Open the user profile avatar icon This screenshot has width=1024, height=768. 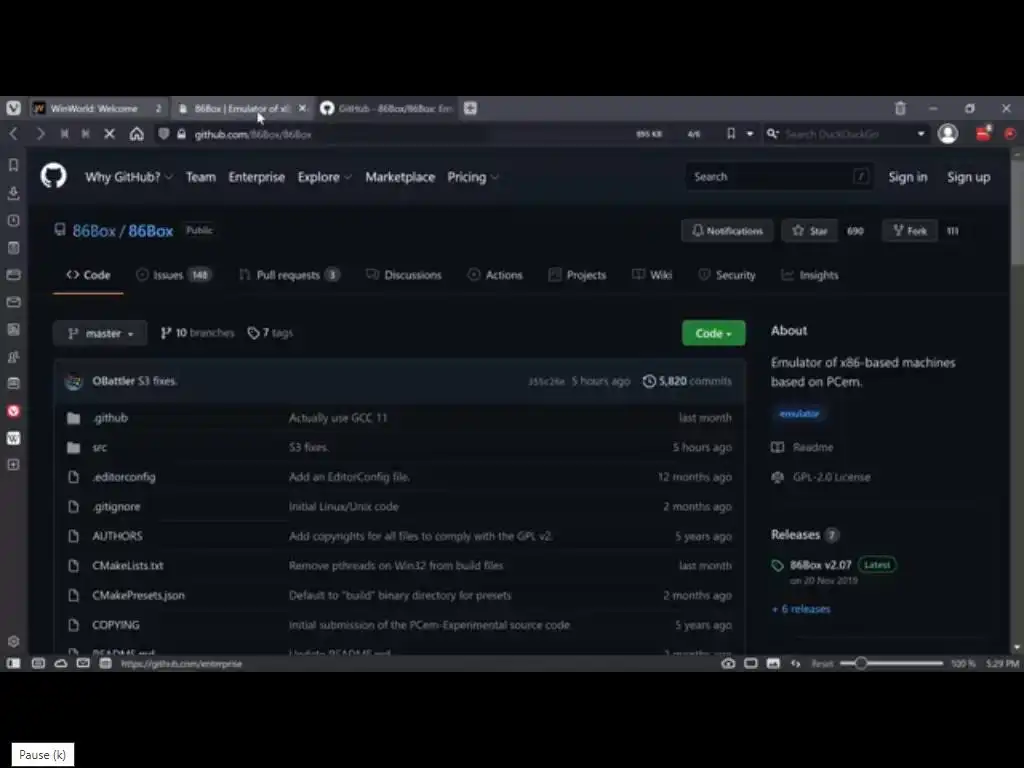point(948,134)
